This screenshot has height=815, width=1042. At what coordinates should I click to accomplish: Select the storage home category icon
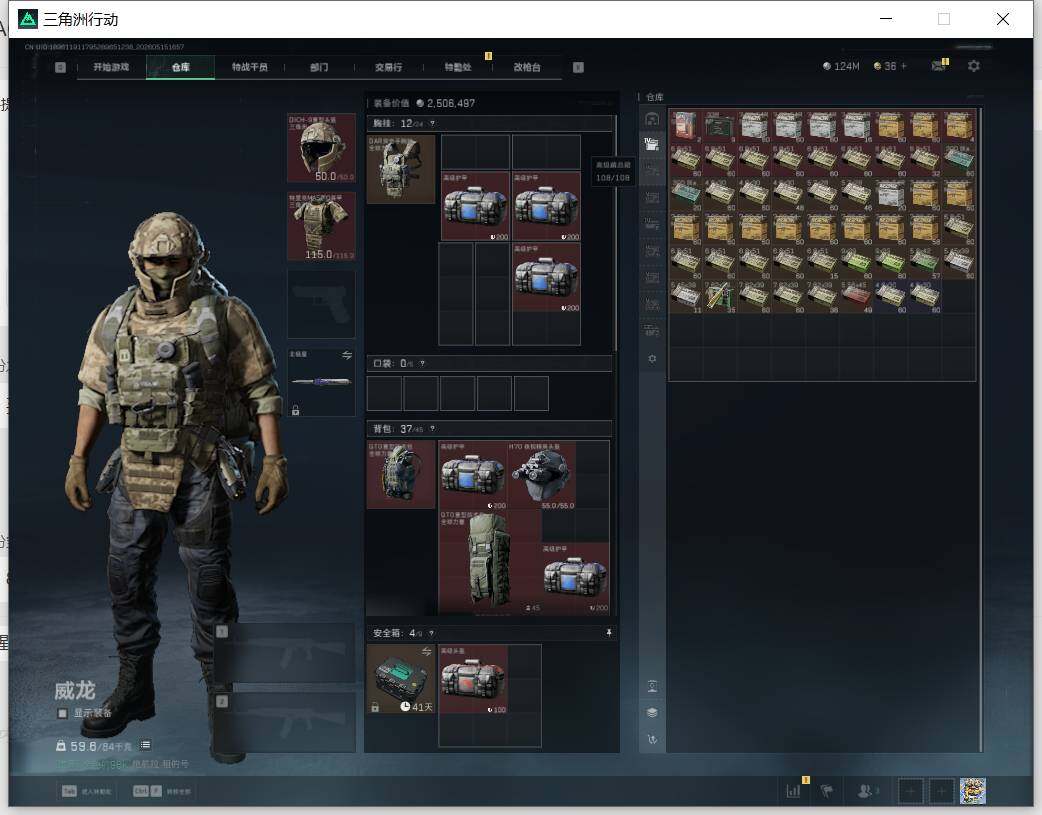coord(652,119)
